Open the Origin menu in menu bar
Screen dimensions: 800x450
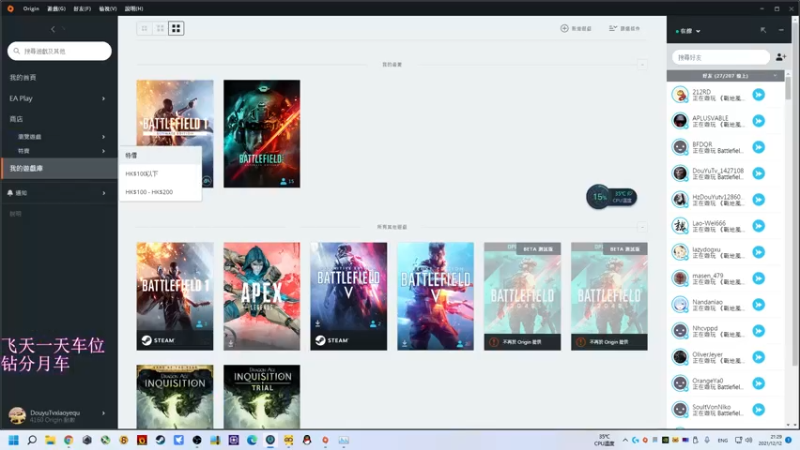[31, 9]
